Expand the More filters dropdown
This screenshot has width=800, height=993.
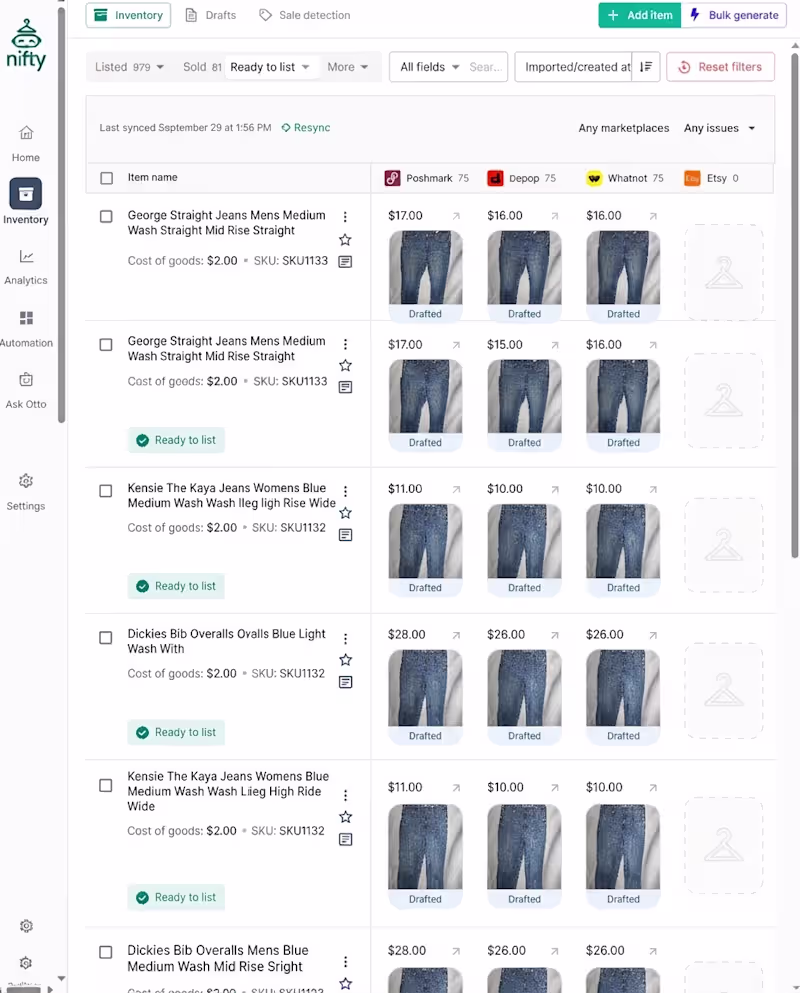347,66
